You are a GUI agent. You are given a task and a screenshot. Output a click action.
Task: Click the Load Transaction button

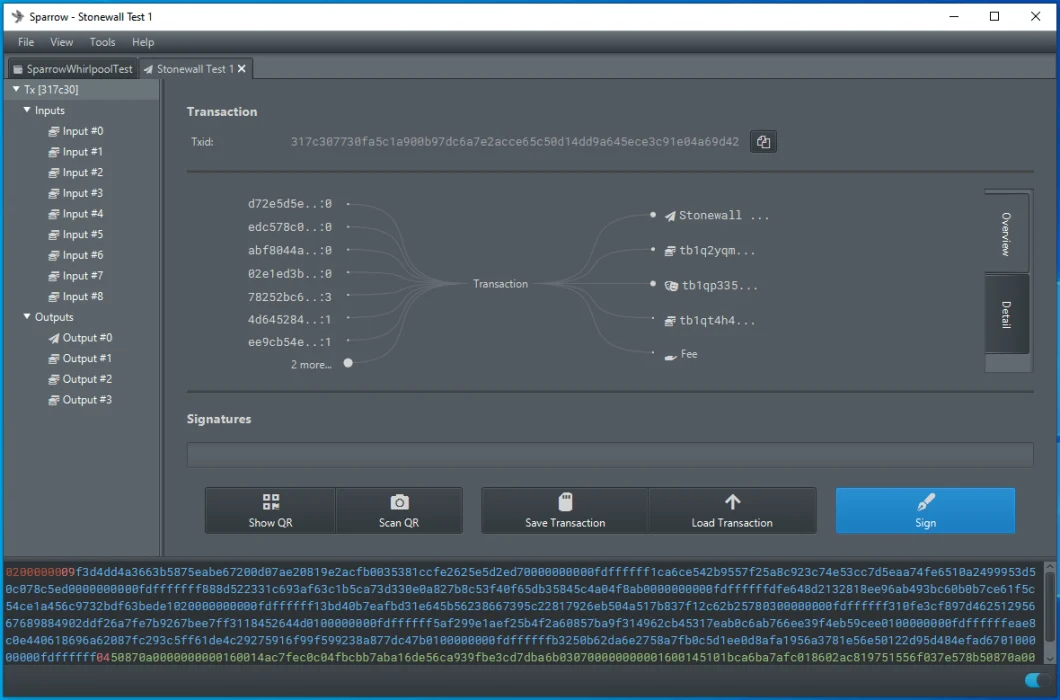point(732,510)
